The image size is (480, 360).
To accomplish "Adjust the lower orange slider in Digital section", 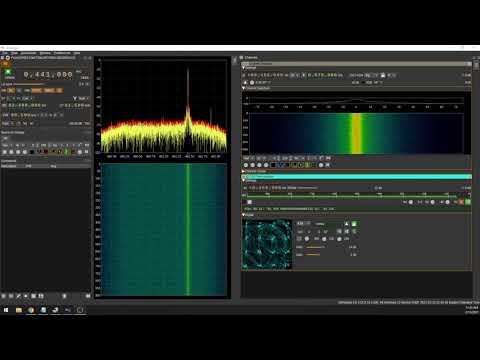I will pos(313,255).
